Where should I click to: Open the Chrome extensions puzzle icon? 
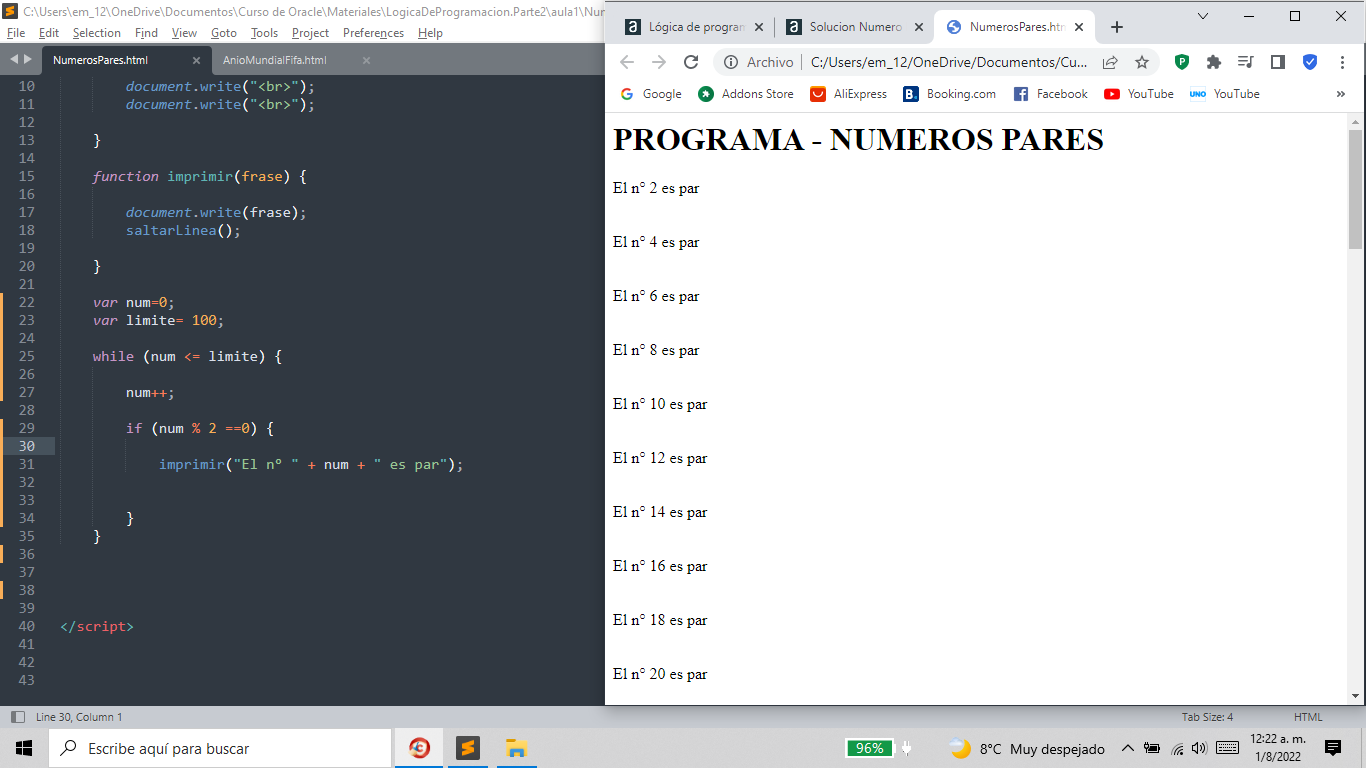[1214, 62]
